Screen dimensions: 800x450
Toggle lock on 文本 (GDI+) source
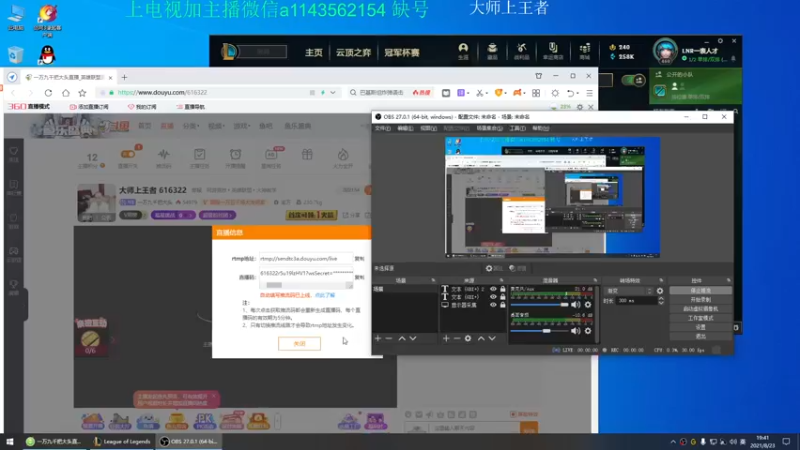(x=503, y=297)
